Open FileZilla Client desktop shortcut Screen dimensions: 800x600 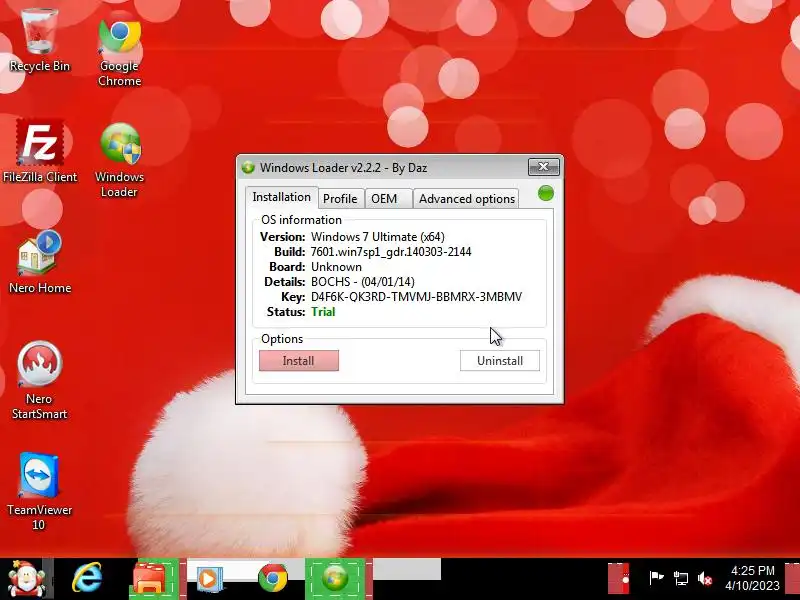40,151
